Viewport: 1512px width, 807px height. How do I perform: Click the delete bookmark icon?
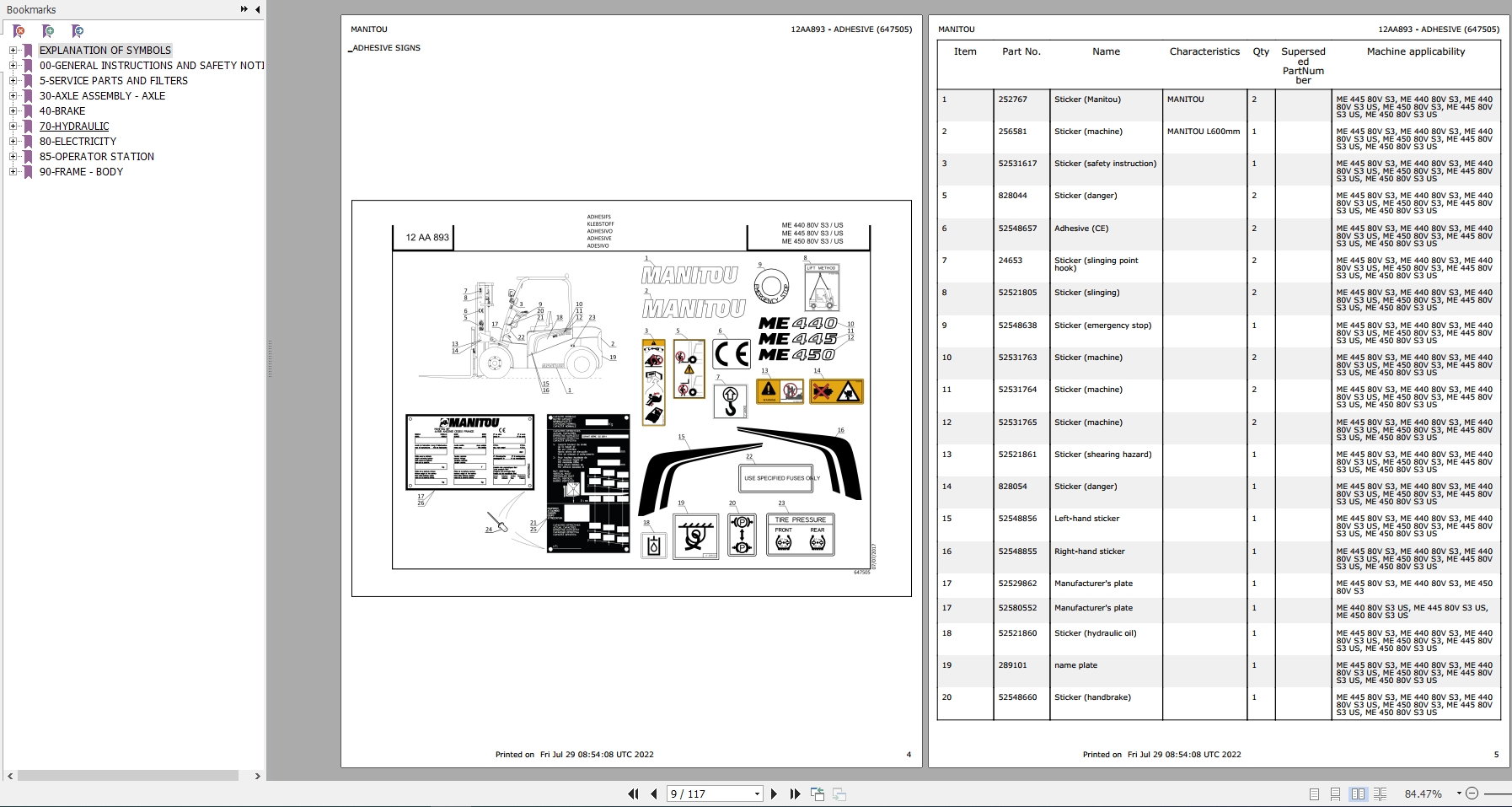point(19,31)
